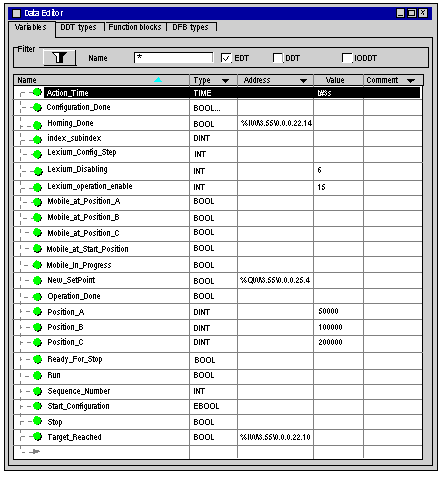Viewport: 440px width, 478px height.
Task: Click the Name filter text field
Action: point(173,57)
